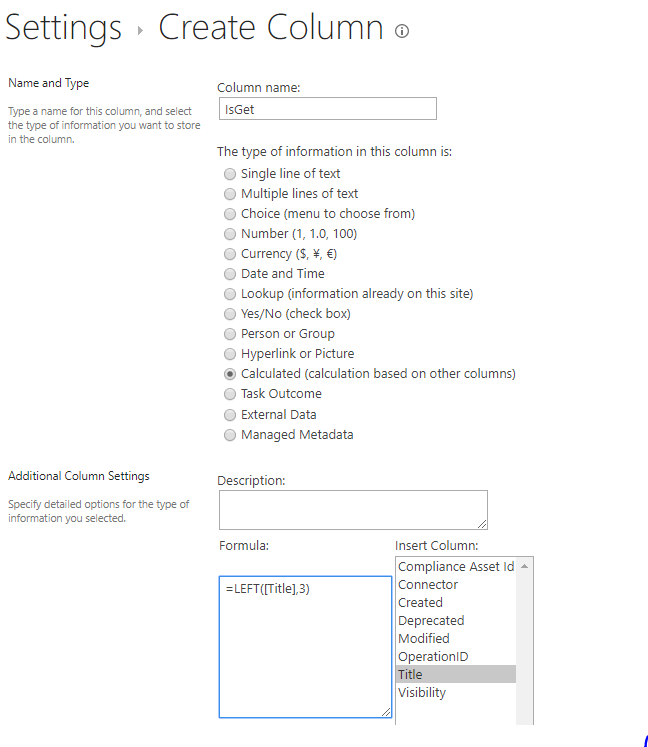Select Single line of text type
This screenshot has height=747, width=648.
230,174
